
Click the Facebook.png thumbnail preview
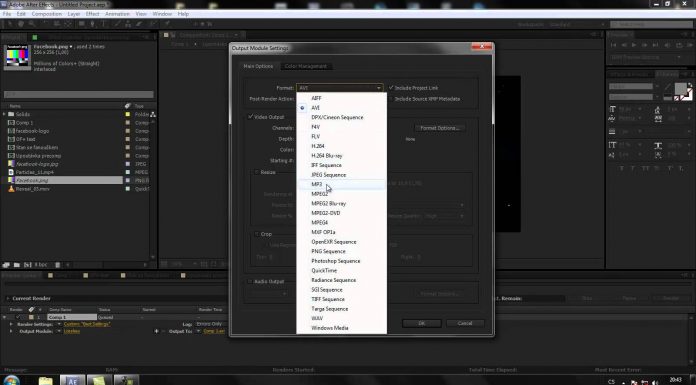(x=18, y=57)
